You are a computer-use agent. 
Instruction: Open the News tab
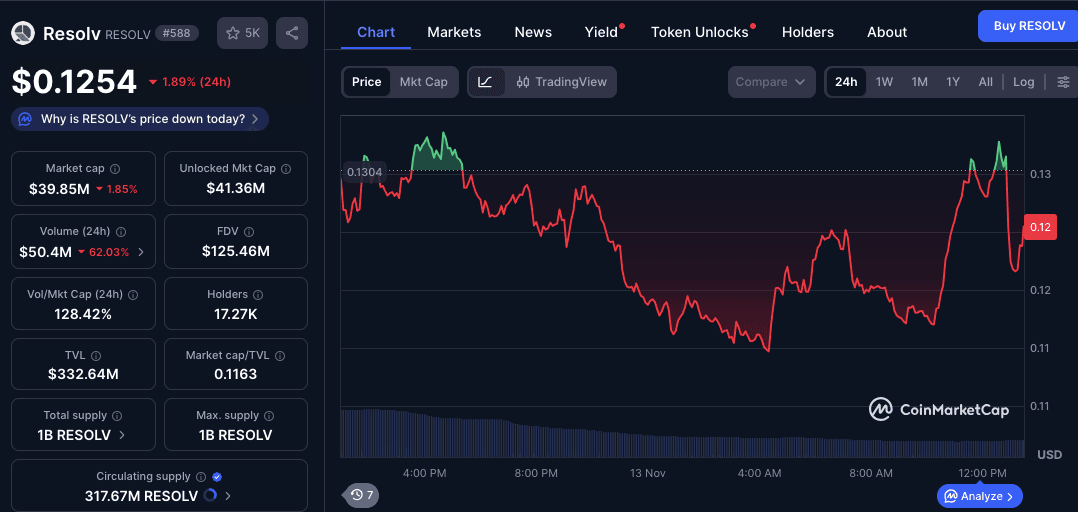[533, 32]
